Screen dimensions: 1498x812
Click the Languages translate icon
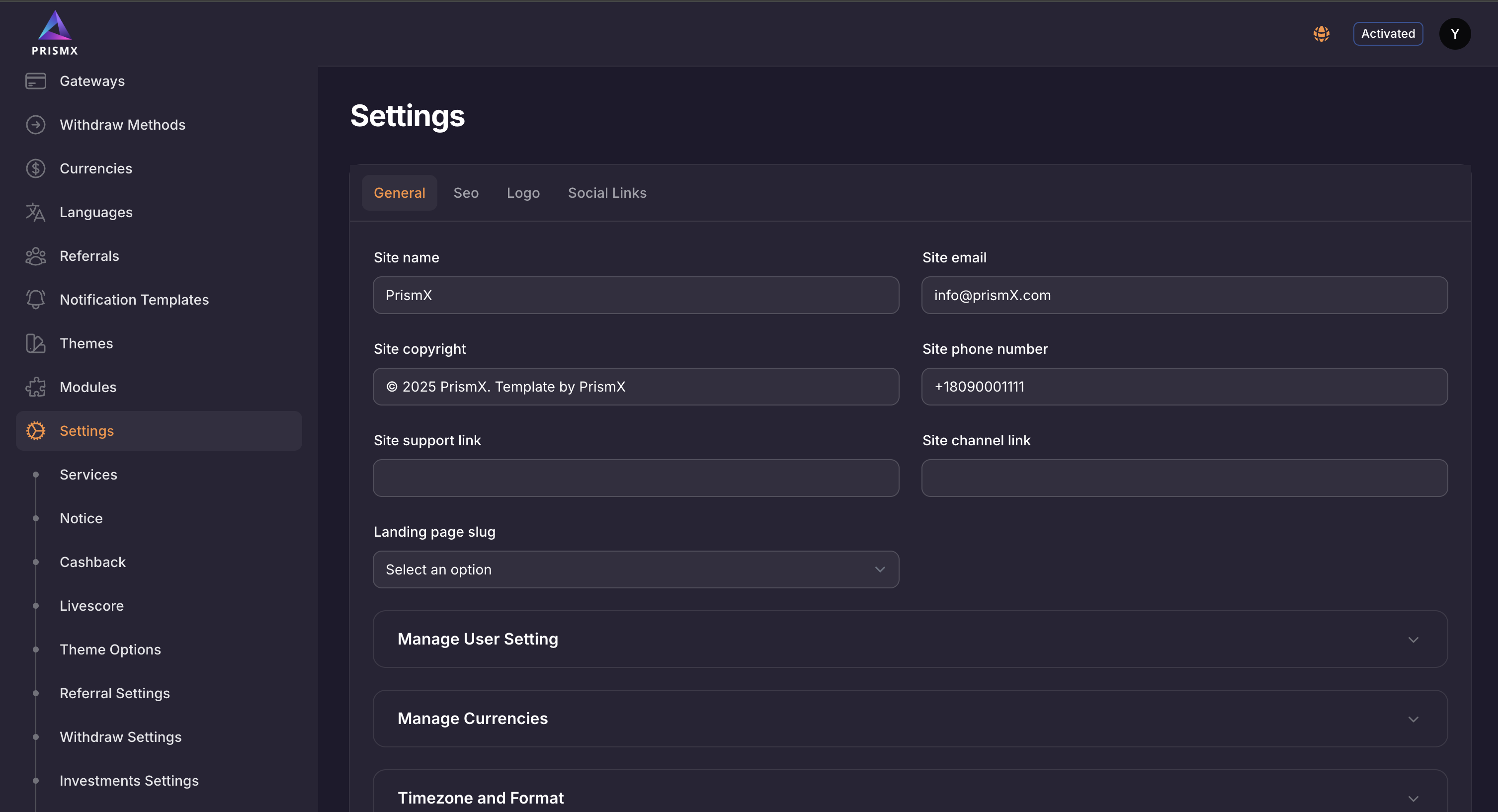[35, 213]
